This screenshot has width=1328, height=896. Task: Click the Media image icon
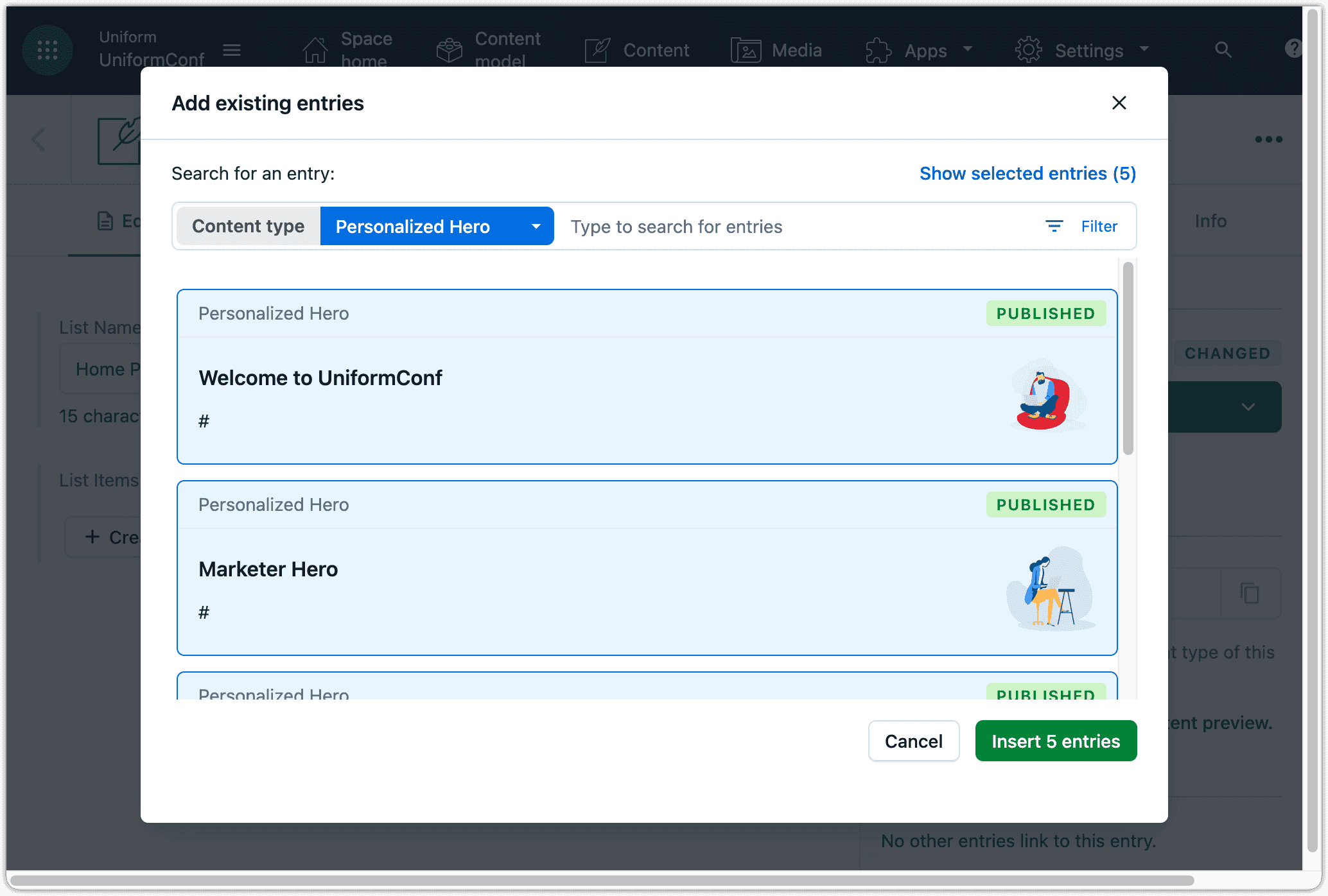746,50
